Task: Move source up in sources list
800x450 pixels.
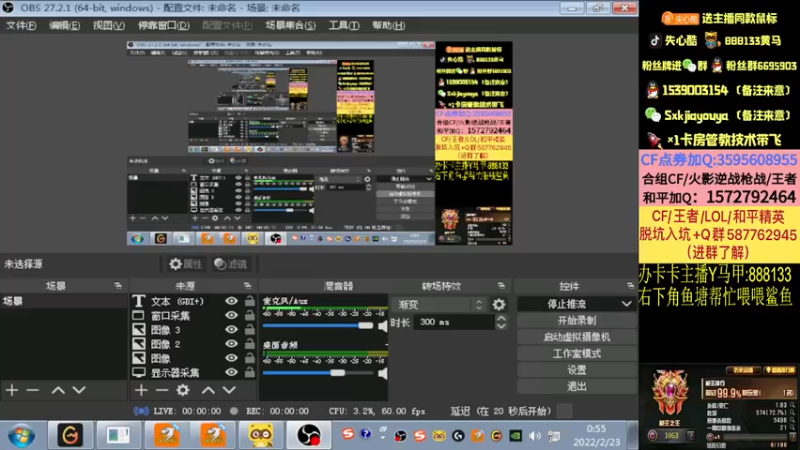Action: pyautogui.click(x=208, y=390)
